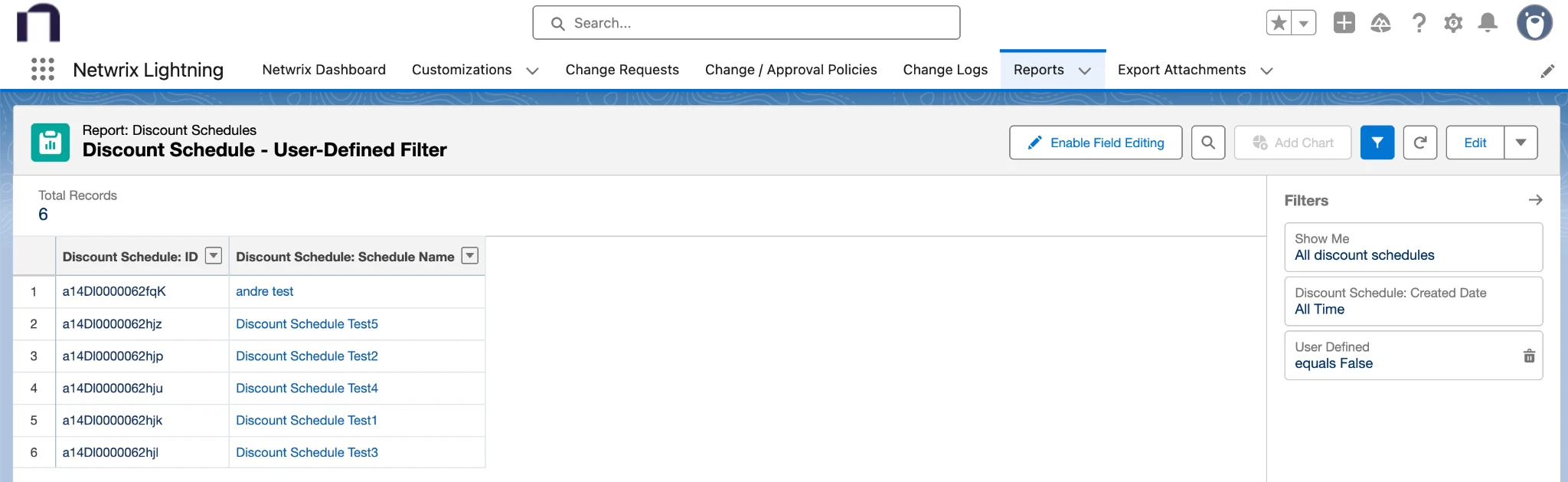
Task: Open the Customizations tab
Action: [x=462, y=70]
